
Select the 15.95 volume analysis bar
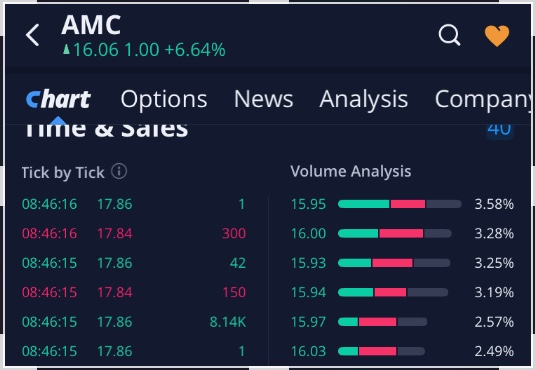click(x=400, y=204)
